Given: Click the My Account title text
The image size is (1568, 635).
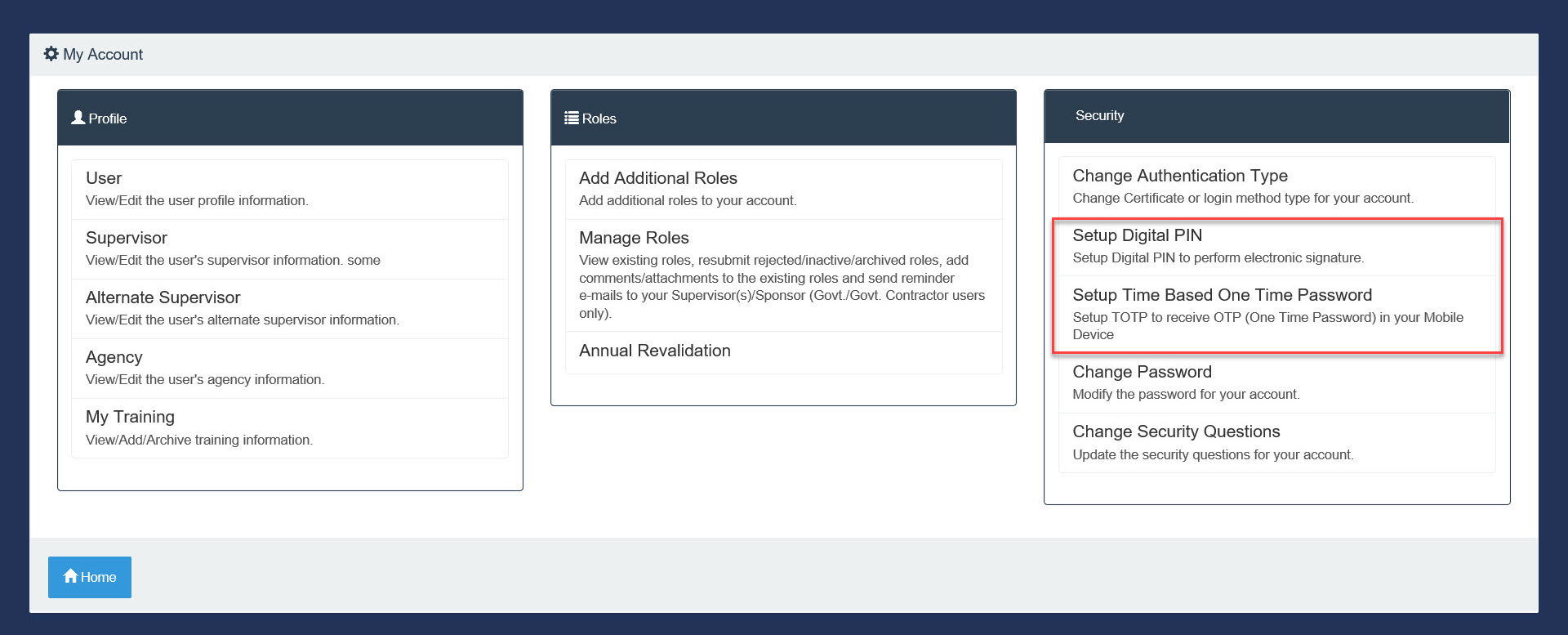Looking at the screenshot, I should click(x=103, y=54).
